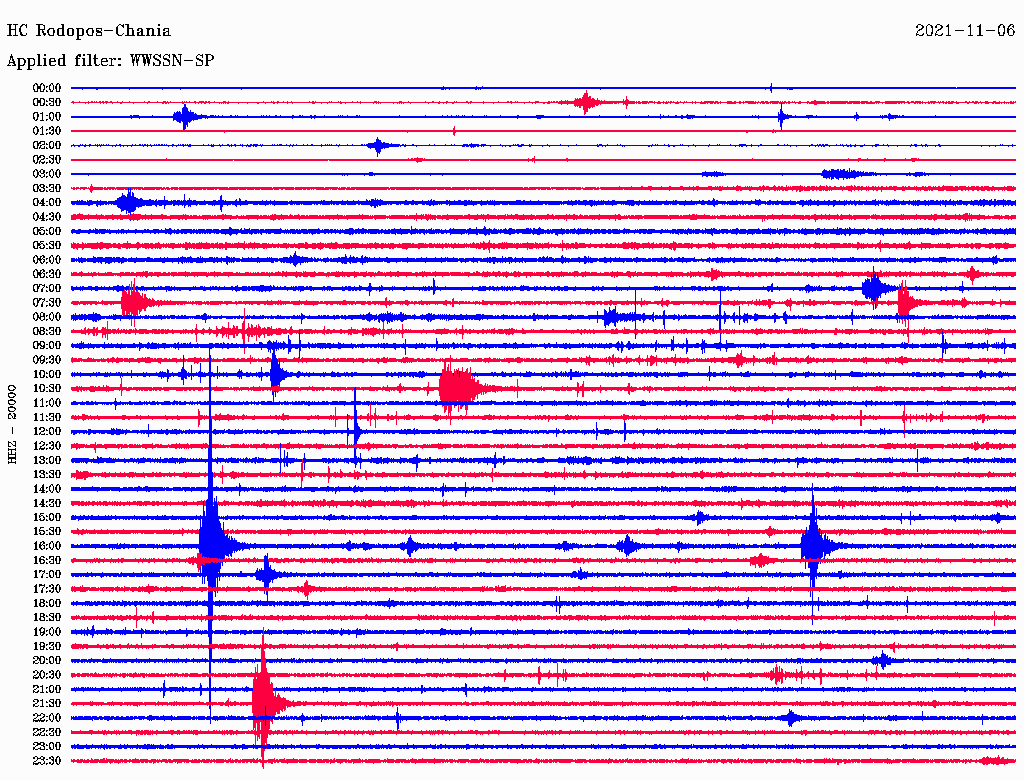Screen dimensions: 1024x780
Task: Select the 07:30 time row label
Action: [47, 302]
